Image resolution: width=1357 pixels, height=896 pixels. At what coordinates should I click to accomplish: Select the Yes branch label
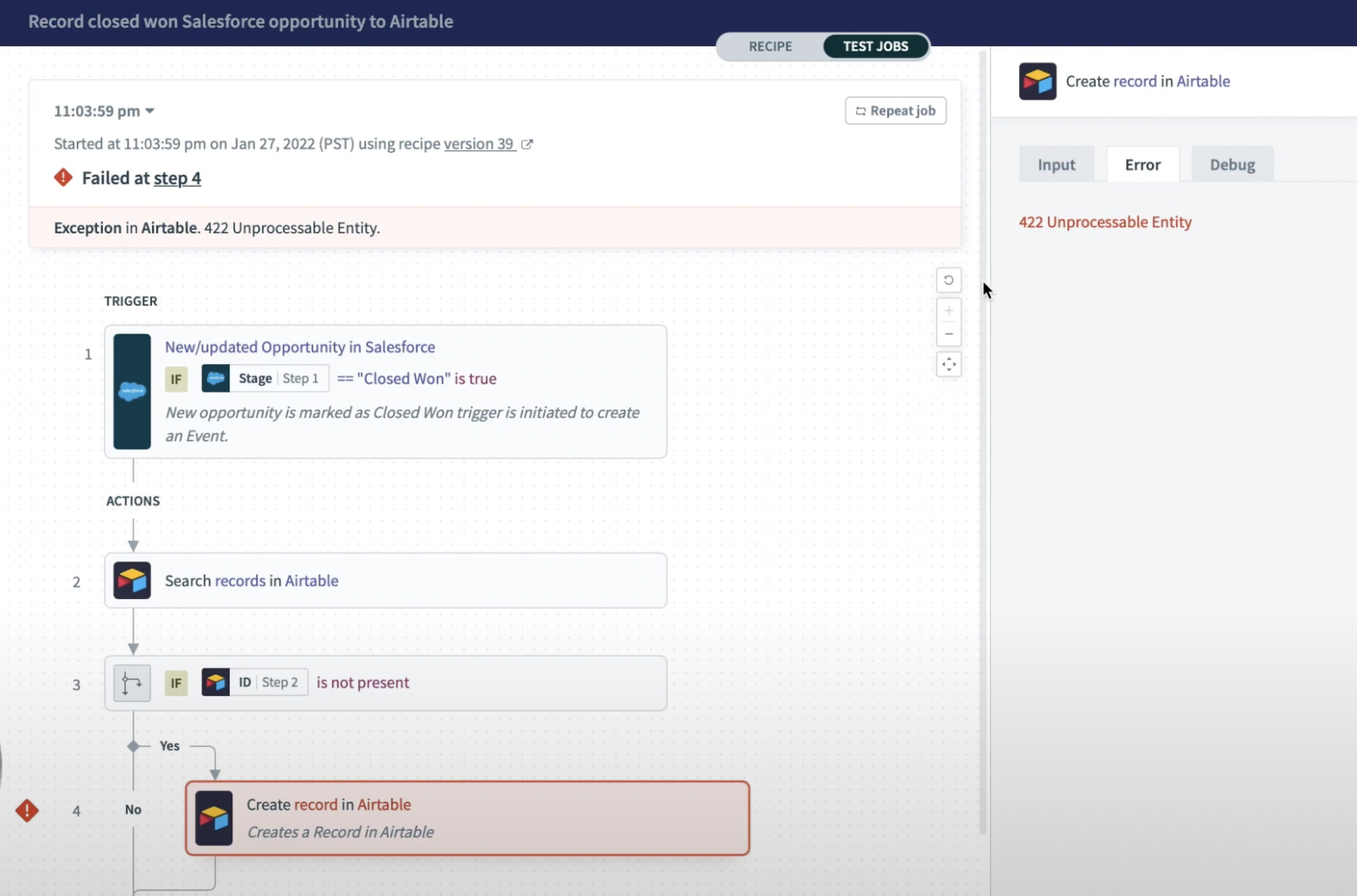coord(169,746)
